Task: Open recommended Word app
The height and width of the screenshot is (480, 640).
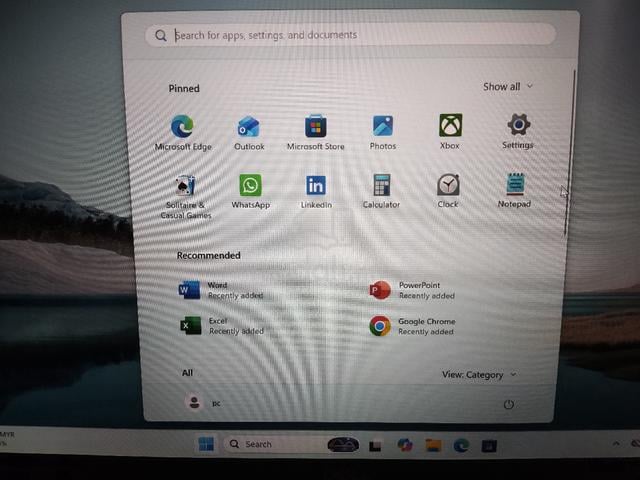Action: (222, 290)
